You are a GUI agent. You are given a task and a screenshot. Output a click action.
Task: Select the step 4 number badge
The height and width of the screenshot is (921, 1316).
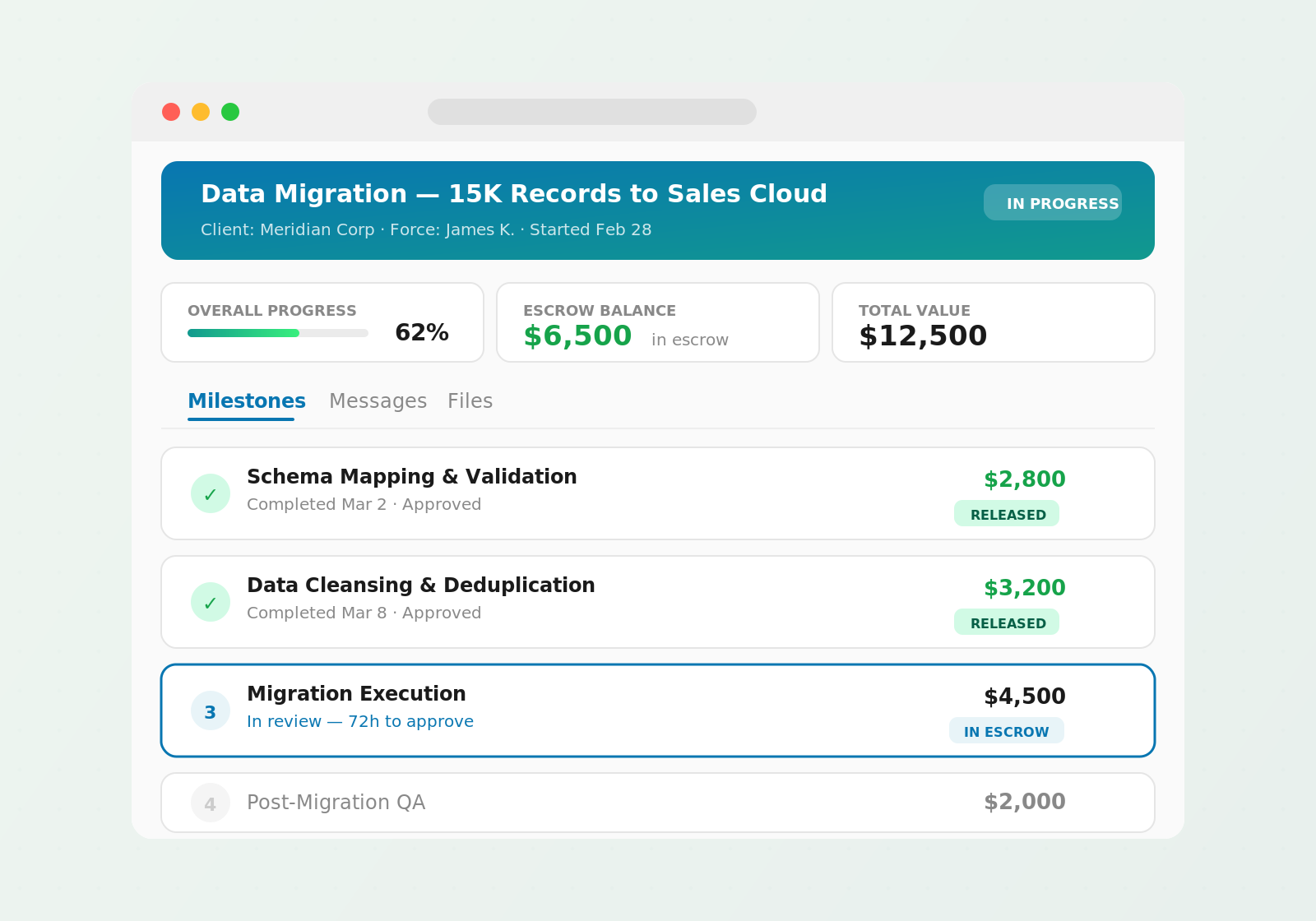pyautogui.click(x=211, y=803)
